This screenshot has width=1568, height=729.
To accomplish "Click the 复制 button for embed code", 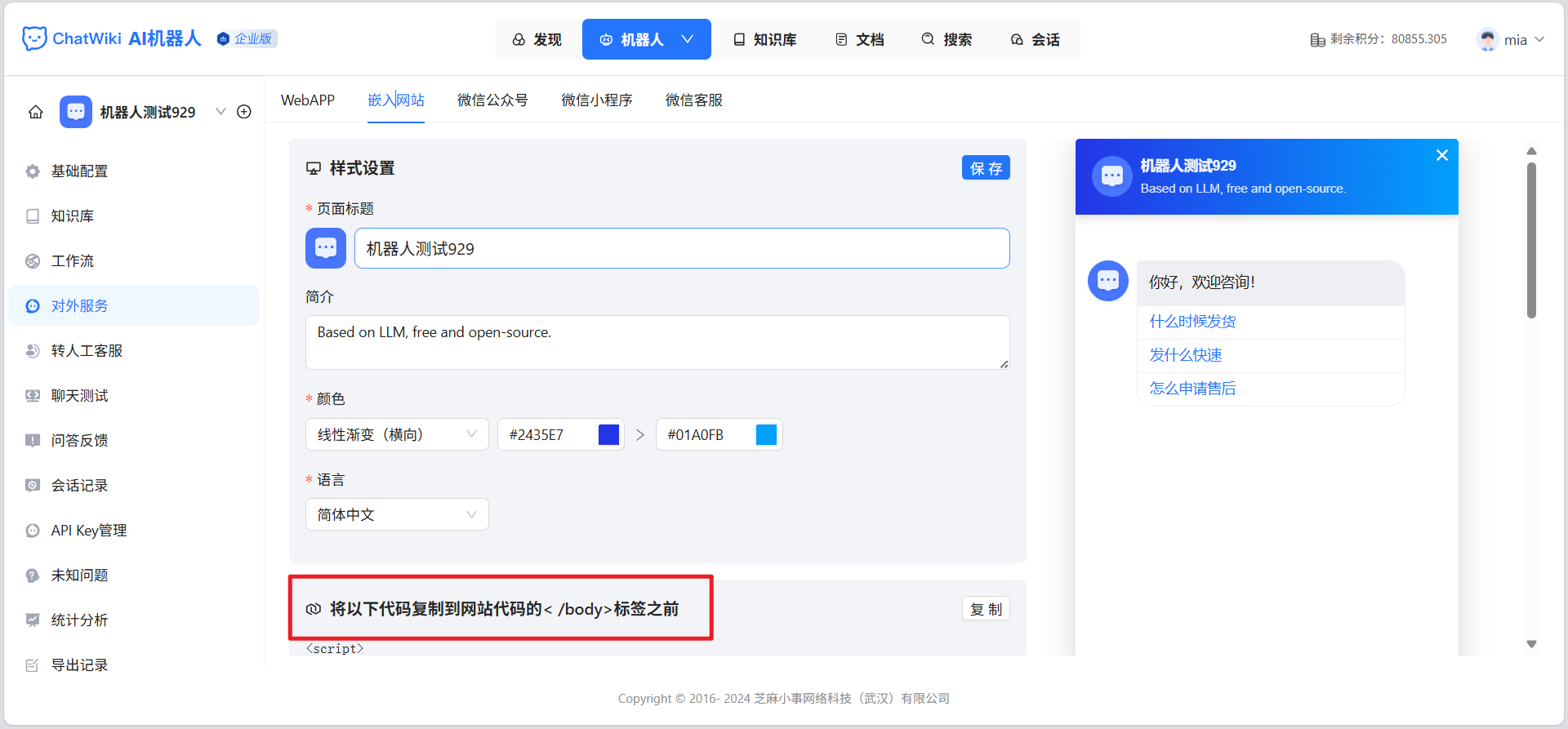I will coord(986,609).
